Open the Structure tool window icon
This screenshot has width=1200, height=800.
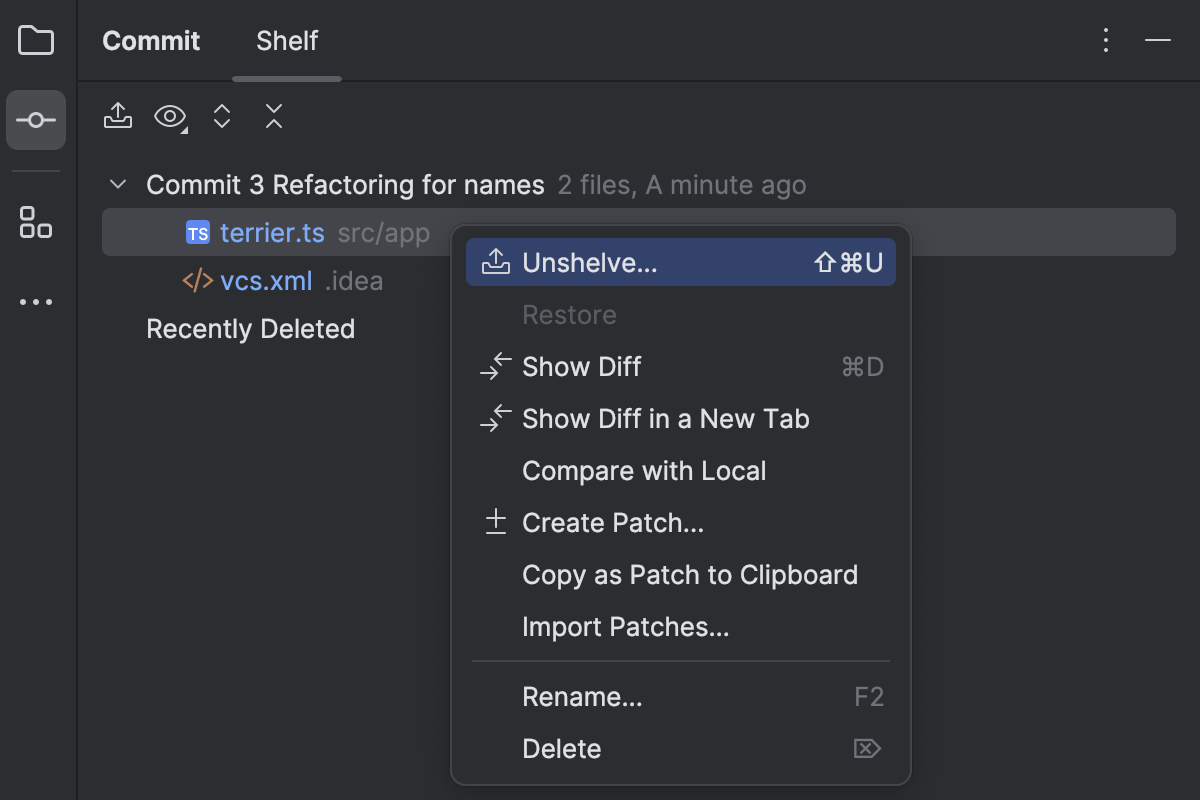[x=36, y=223]
